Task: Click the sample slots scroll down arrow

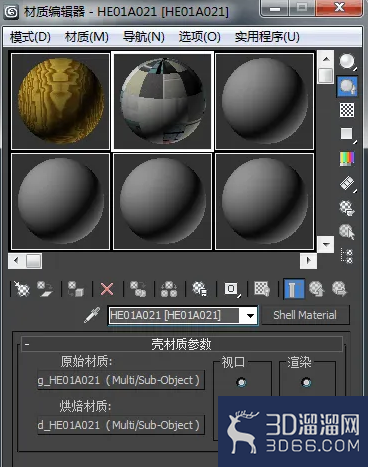Action: pos(326,244)
